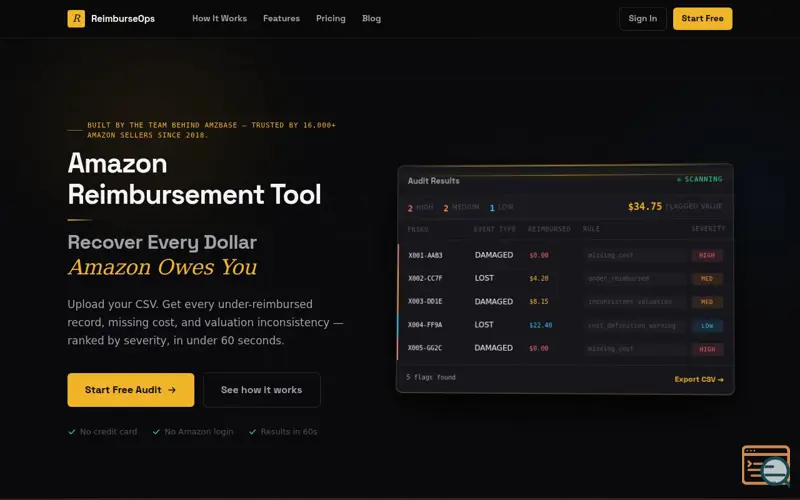The width and height of the screenshot is (800, 500).
Task: Click the $4.20 reimbursed value
Action: [539, 279]
